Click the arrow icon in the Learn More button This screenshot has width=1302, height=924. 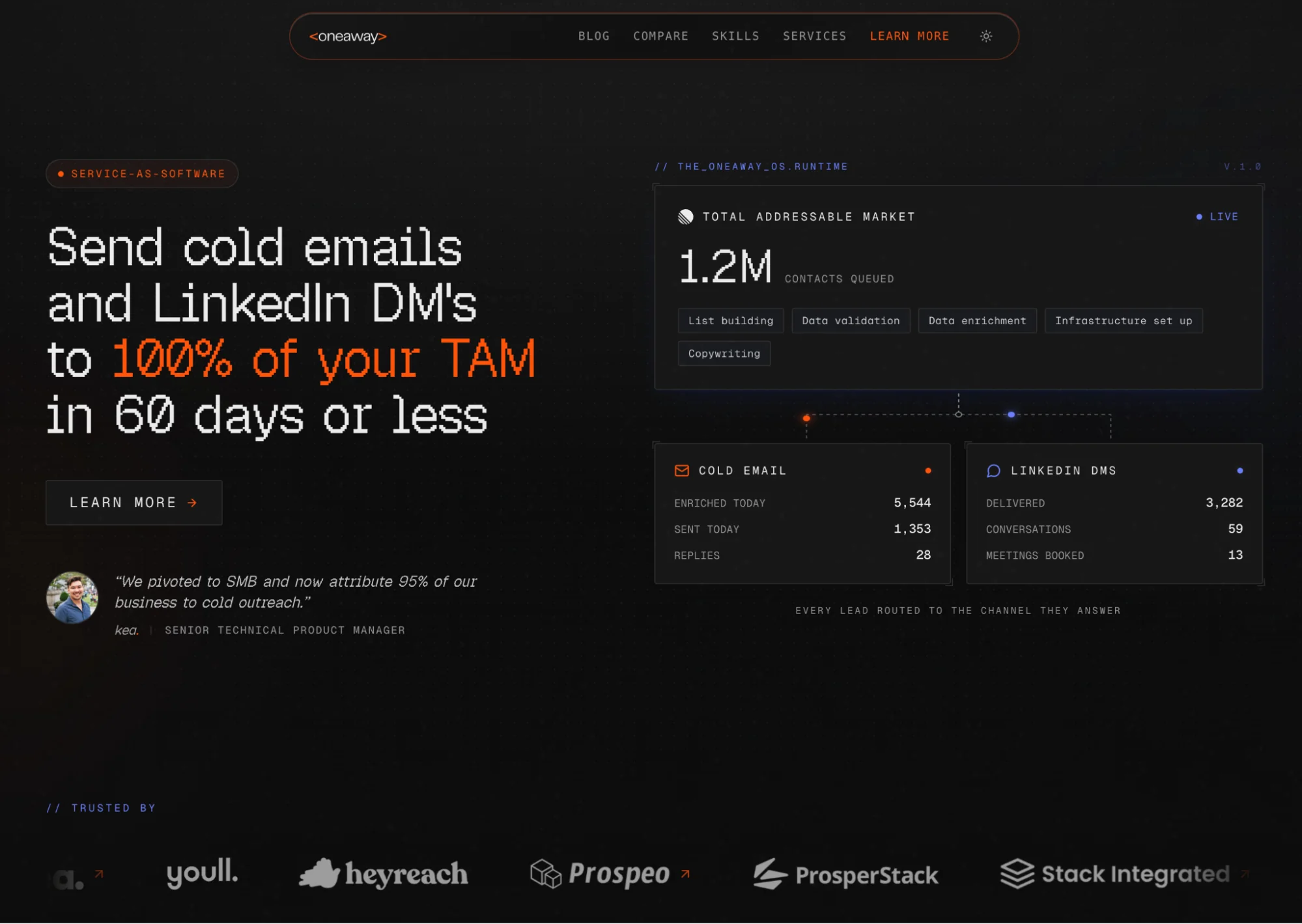192,503
